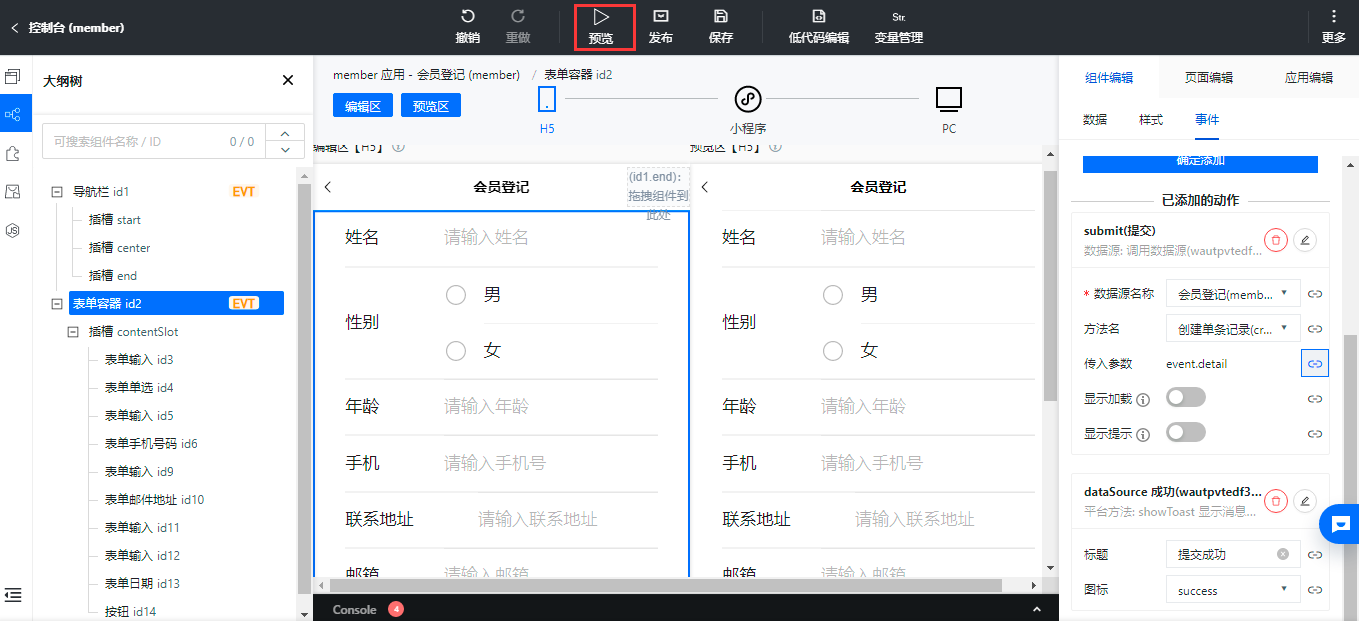Expand the Console panel with the chevron
Image resolution: width=1359 pixels, height=621 pixels.
(x=1035, y=609)
